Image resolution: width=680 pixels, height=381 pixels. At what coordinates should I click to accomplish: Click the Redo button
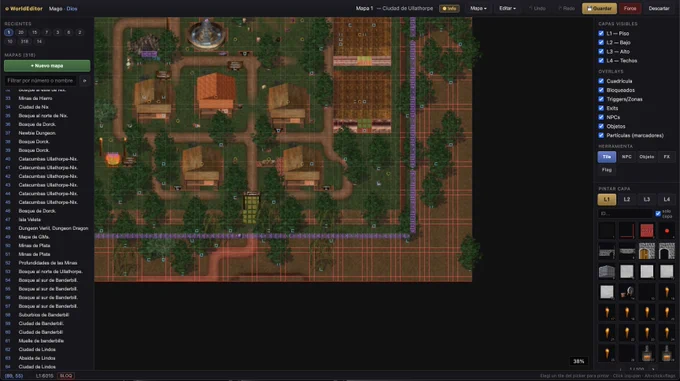pos(566,8)
